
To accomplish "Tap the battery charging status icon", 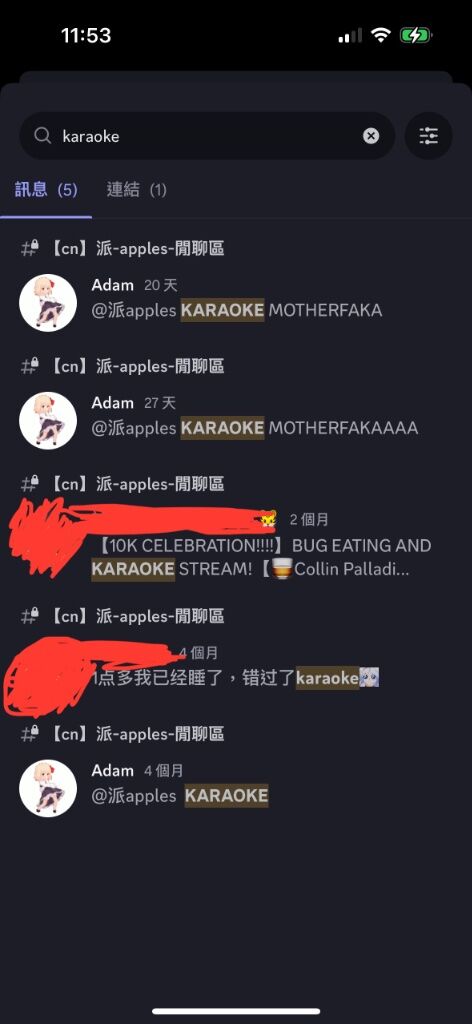I will click(x=416, y=35).
